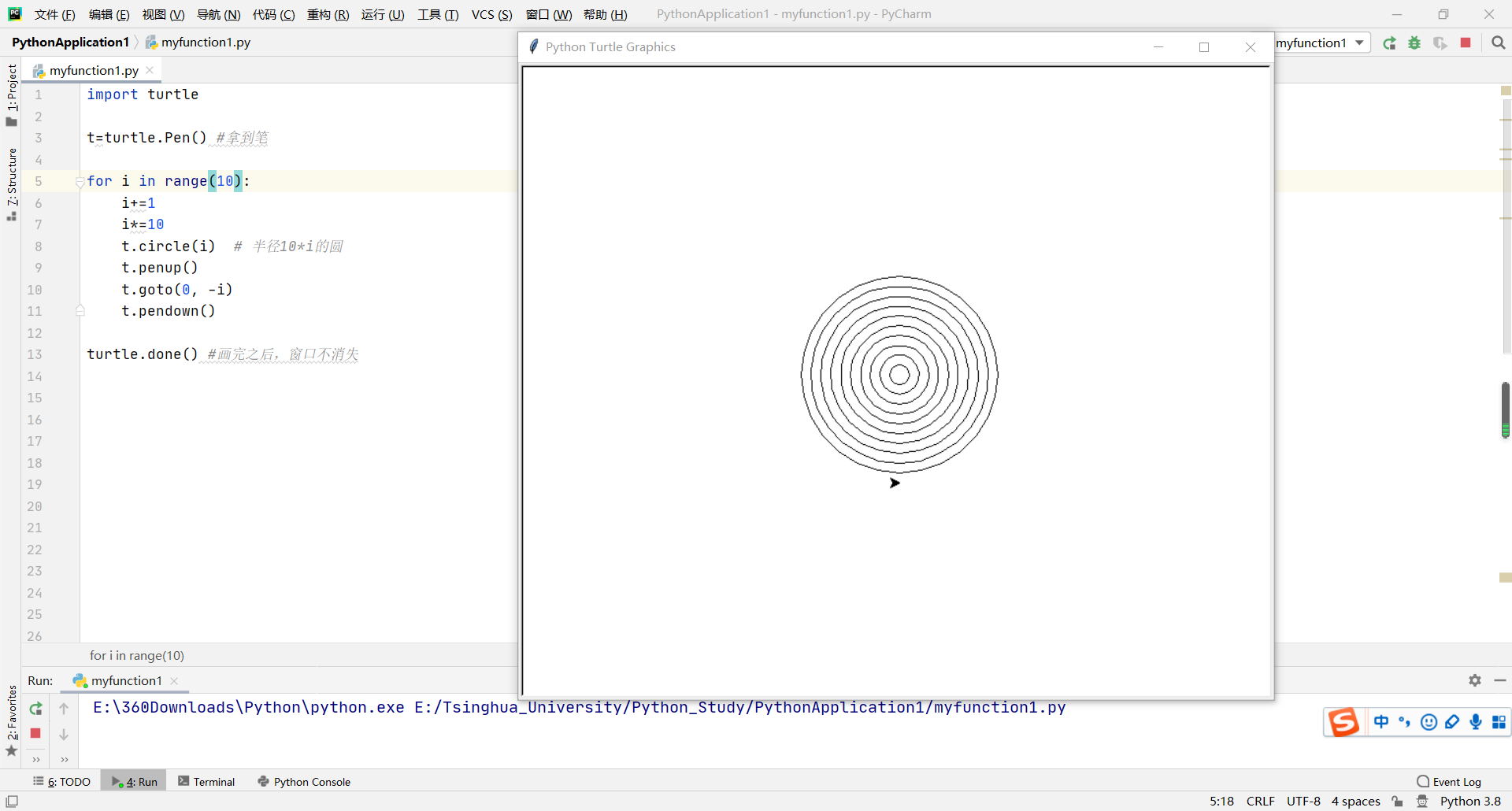Maximize Python Turtle Graphics window
This screenshot has width=1512, height=811.
click(1204, 47)
